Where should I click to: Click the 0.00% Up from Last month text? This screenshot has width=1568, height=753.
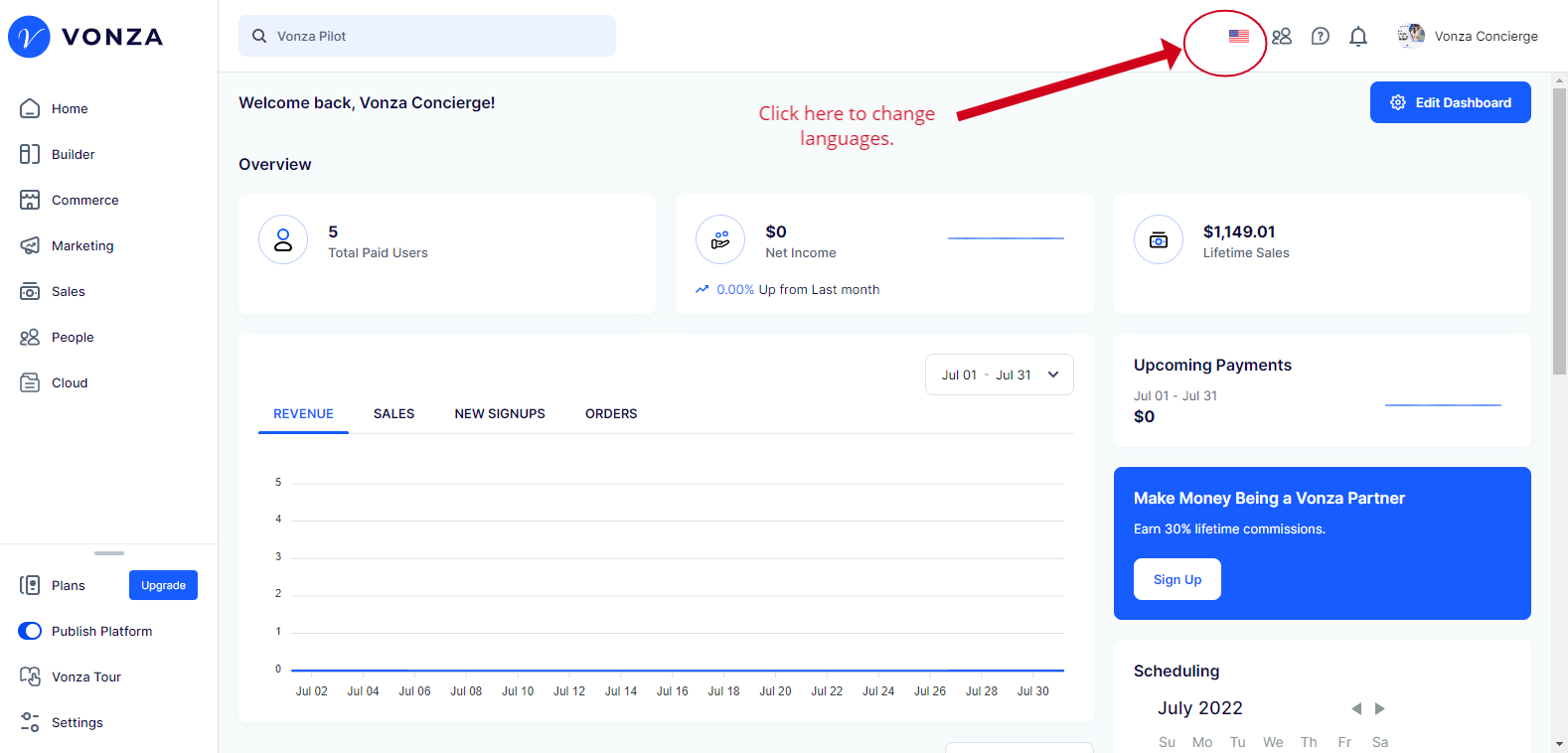[798, 289]
